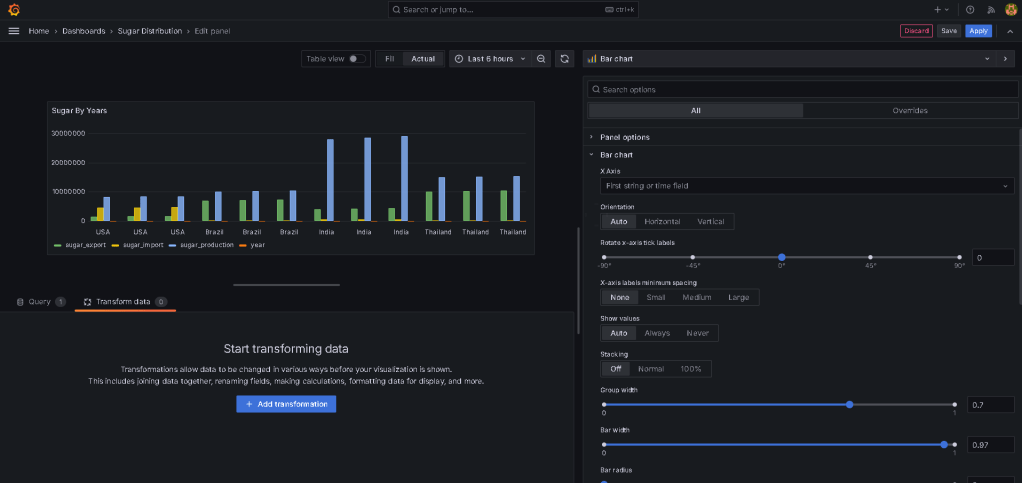
Task: Click the sugar_import legend color marker
Action: [x=116, y=245]
